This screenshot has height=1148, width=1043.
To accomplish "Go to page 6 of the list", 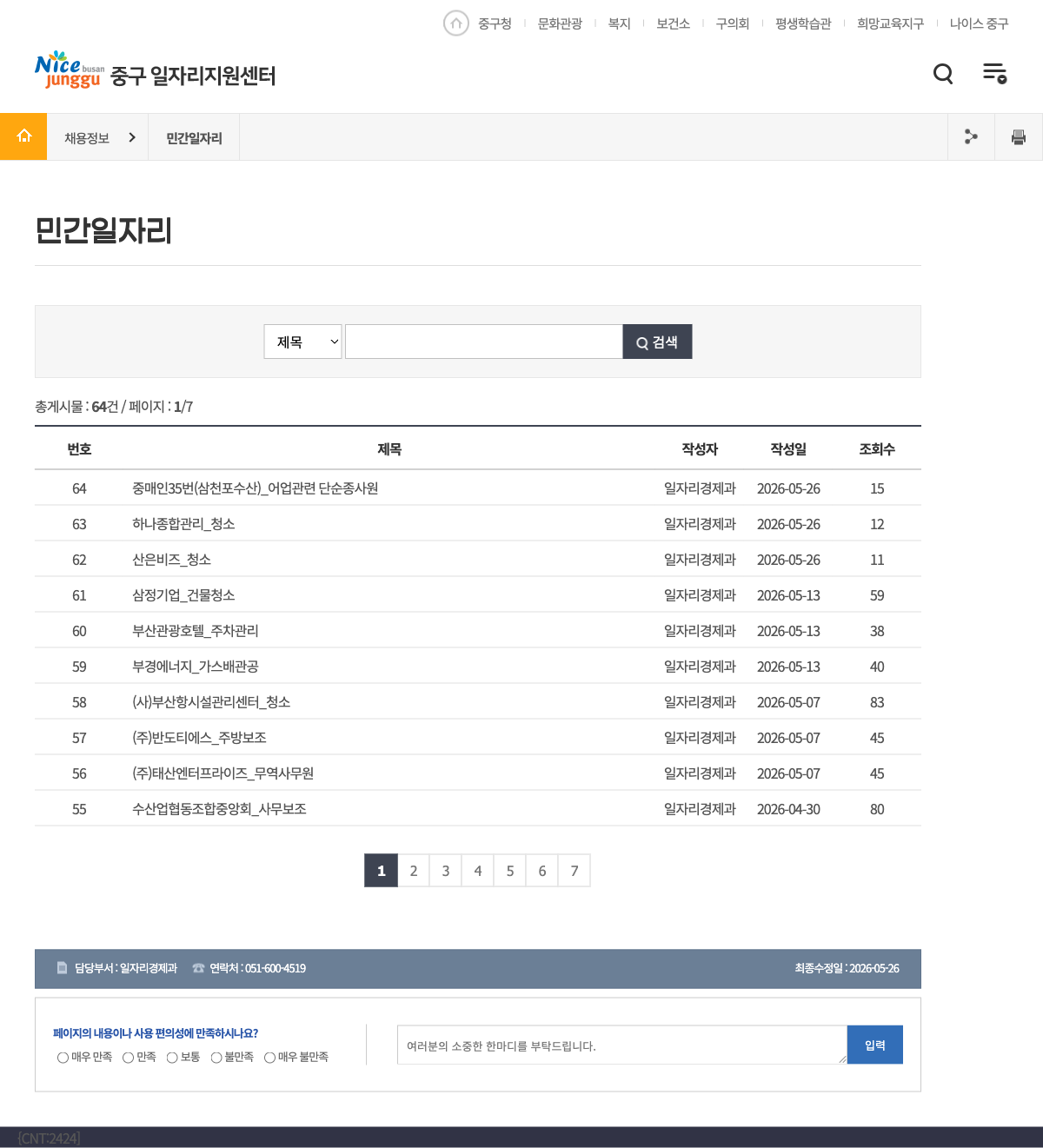I will [x=542, y=871].
